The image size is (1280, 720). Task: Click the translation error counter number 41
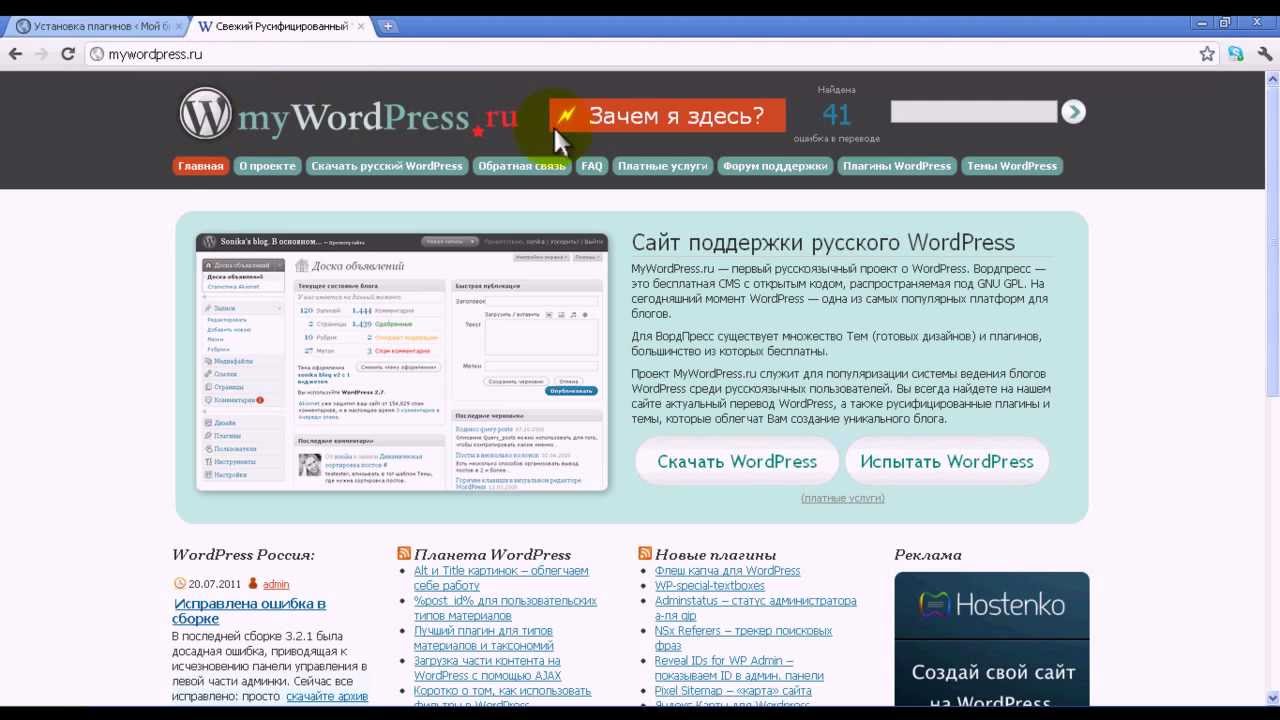pos(836,114)
